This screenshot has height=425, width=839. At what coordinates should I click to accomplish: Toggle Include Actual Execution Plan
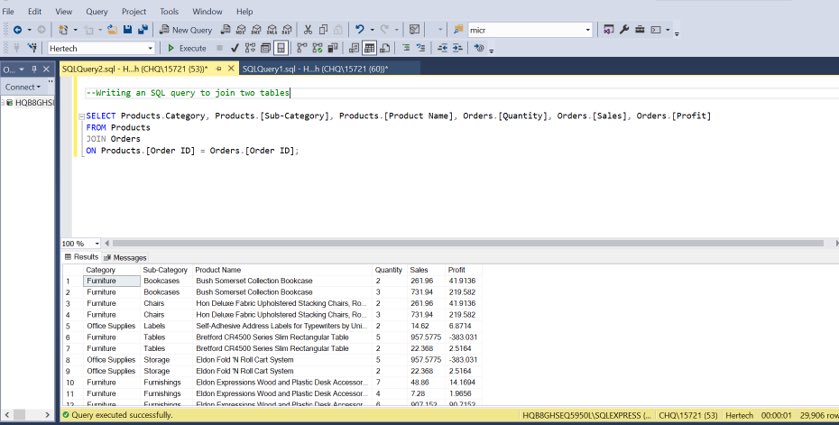coord(302,48)
